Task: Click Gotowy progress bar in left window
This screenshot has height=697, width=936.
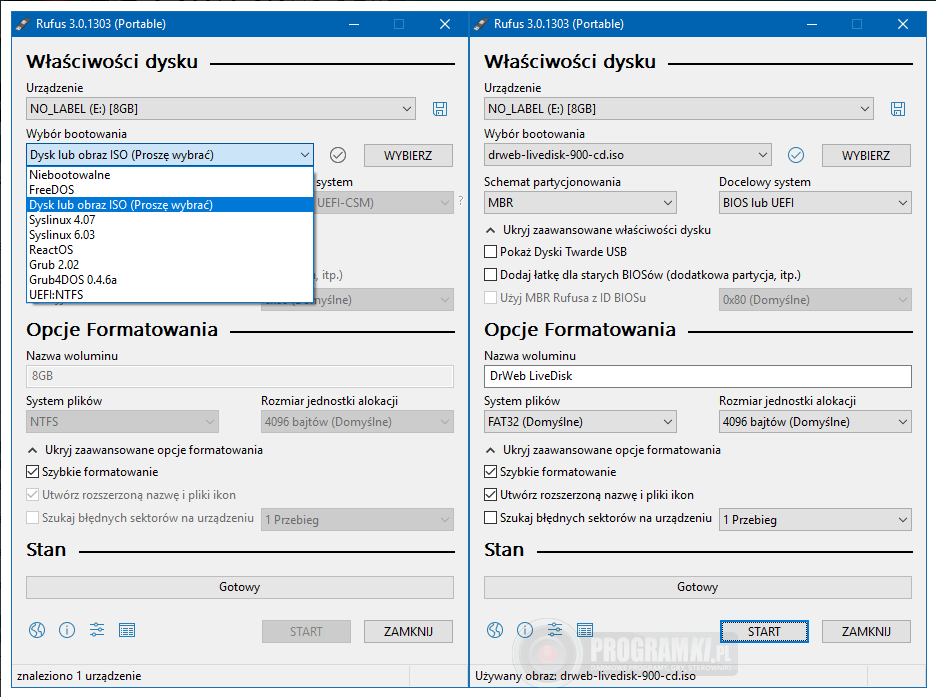Action: 240,587
